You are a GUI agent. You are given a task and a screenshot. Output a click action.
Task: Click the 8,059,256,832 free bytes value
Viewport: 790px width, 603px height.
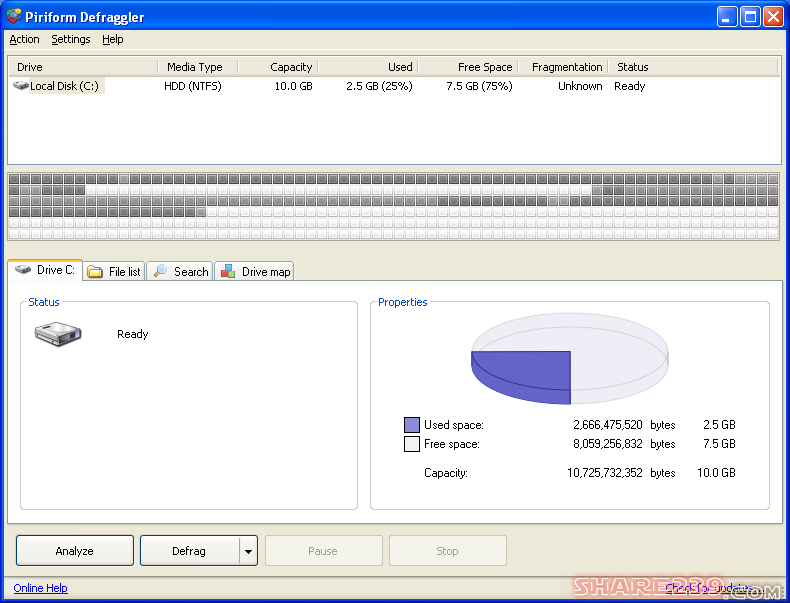(608, 444)
